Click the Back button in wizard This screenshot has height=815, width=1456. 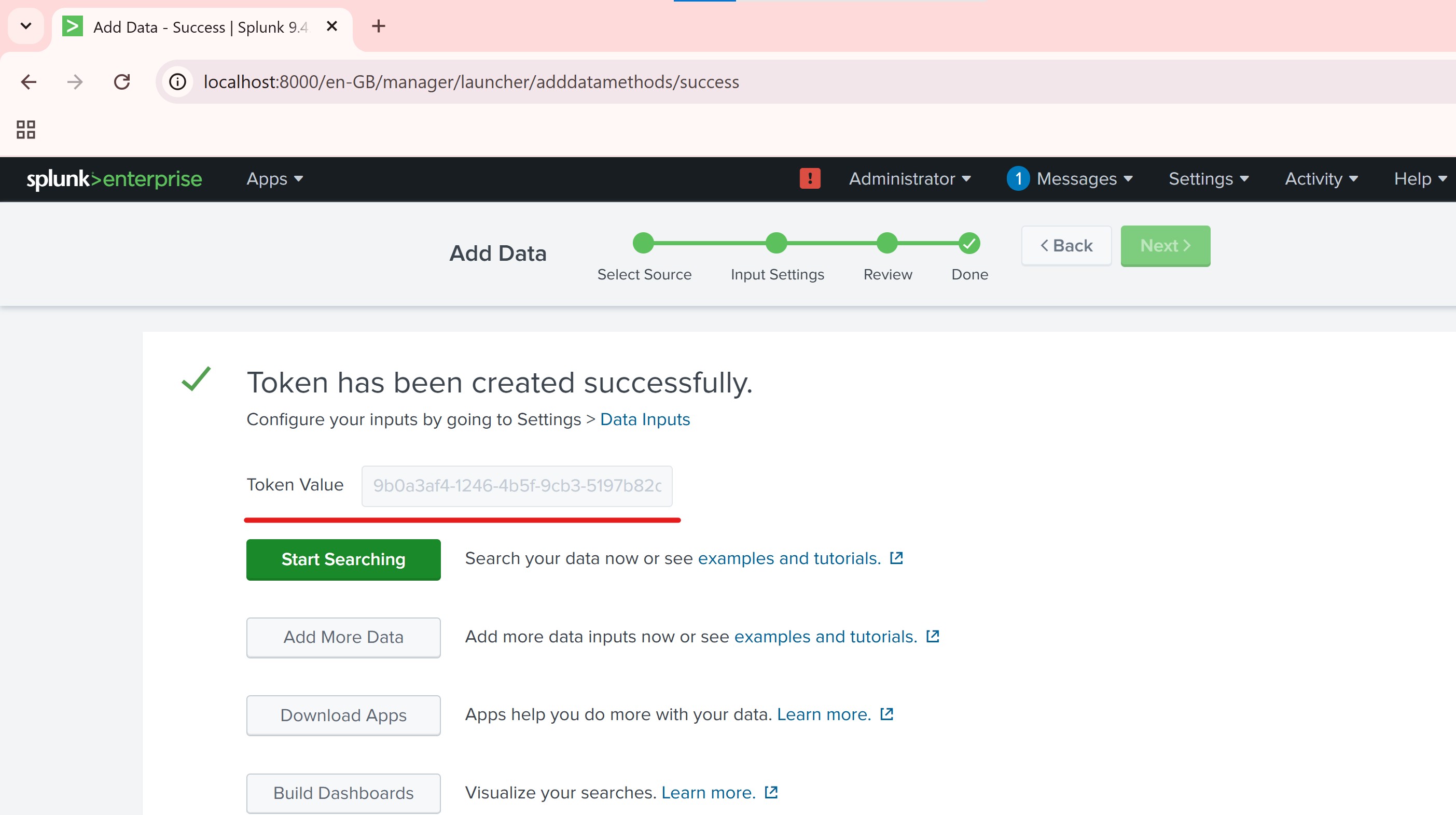[x=1066, y=246]
